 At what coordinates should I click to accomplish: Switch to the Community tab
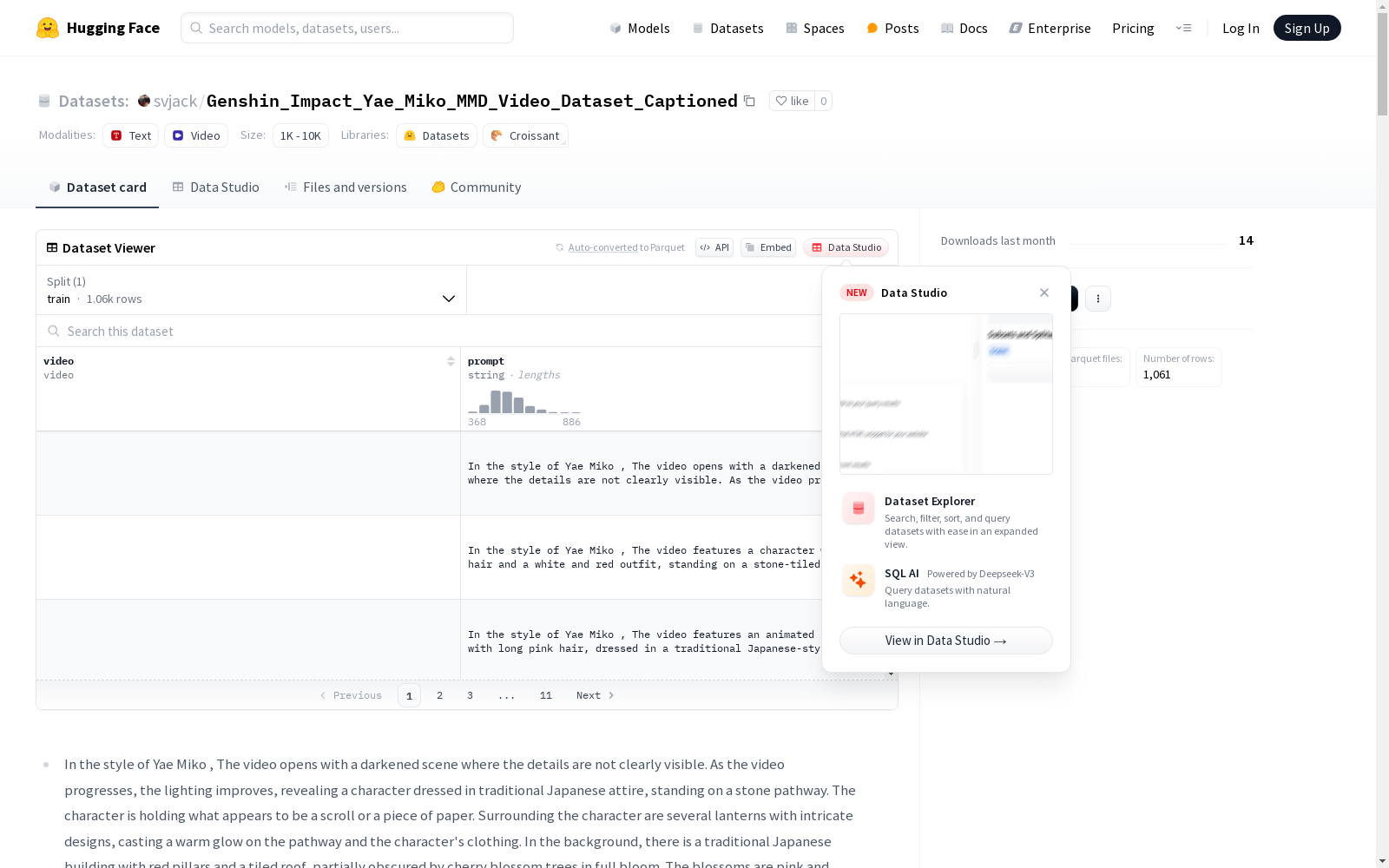coord(477,187)
